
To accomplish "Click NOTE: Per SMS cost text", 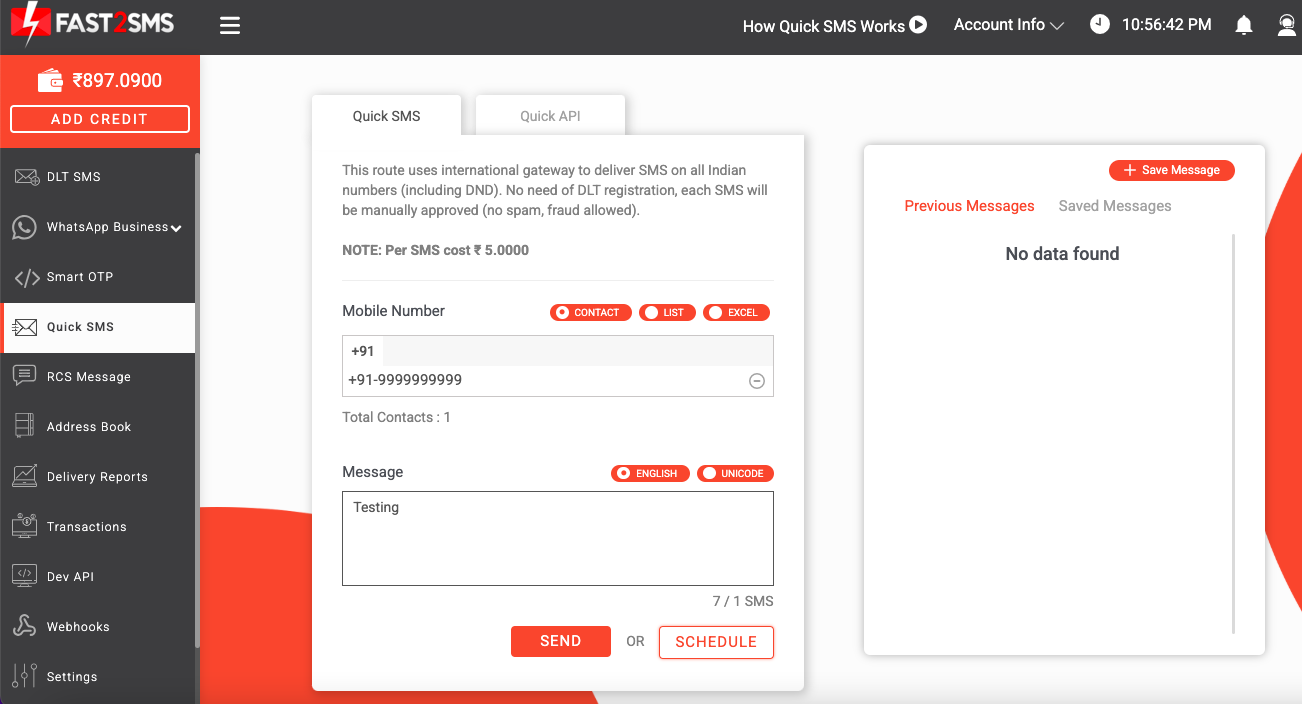I will coord(435,250).
